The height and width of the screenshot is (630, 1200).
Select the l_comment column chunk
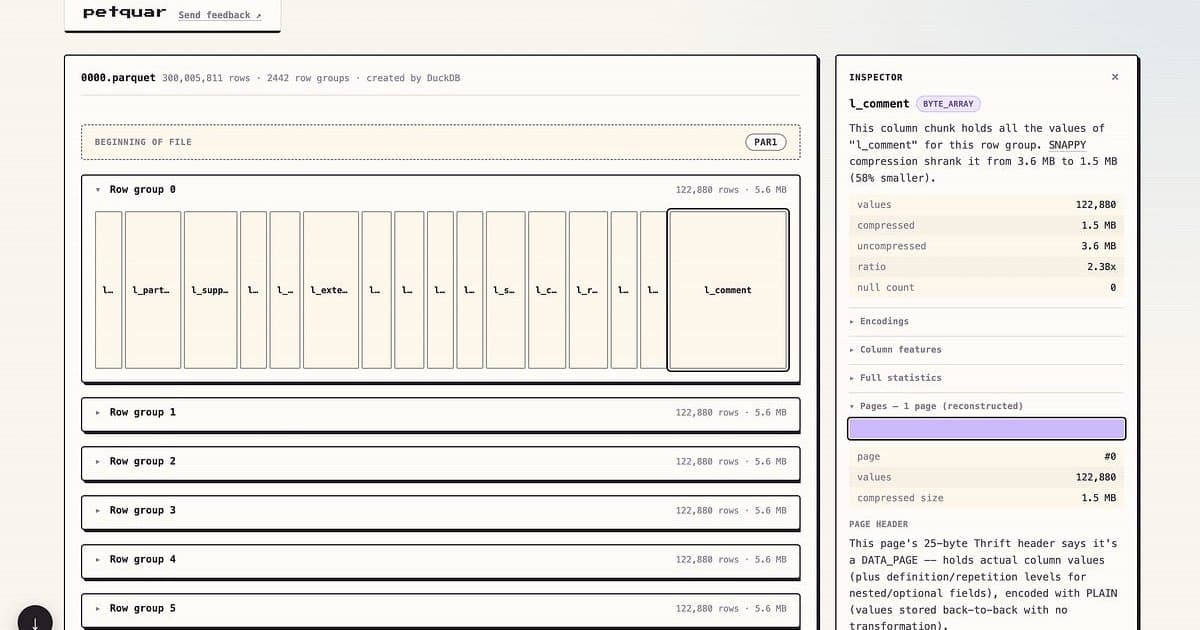click(x=728, y=290)
